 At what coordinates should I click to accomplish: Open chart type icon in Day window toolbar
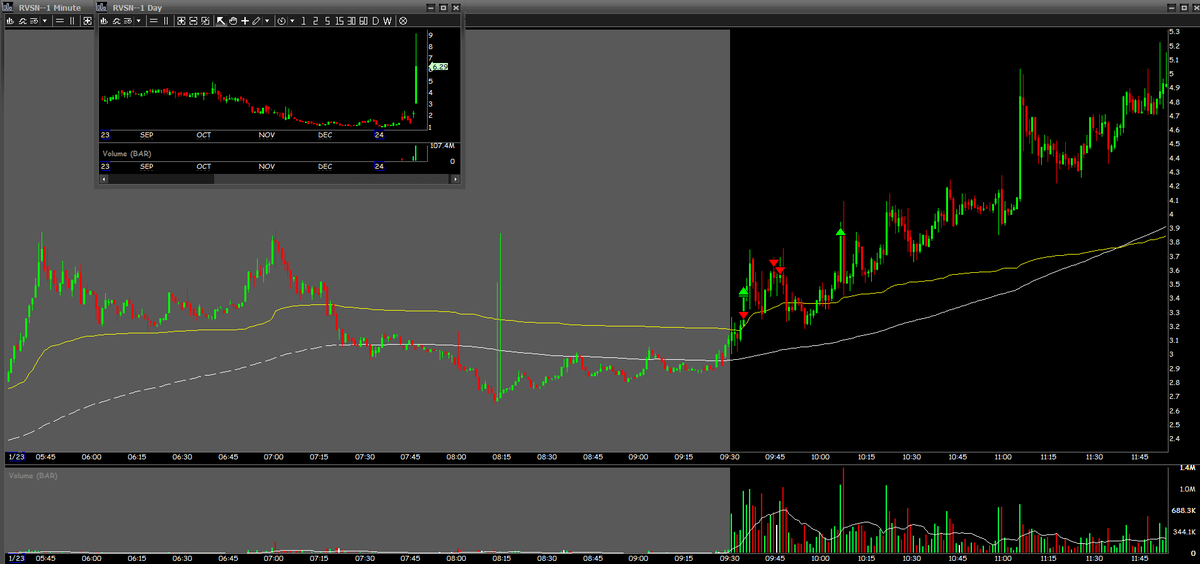pyautogui.click(x=105, y=20)
